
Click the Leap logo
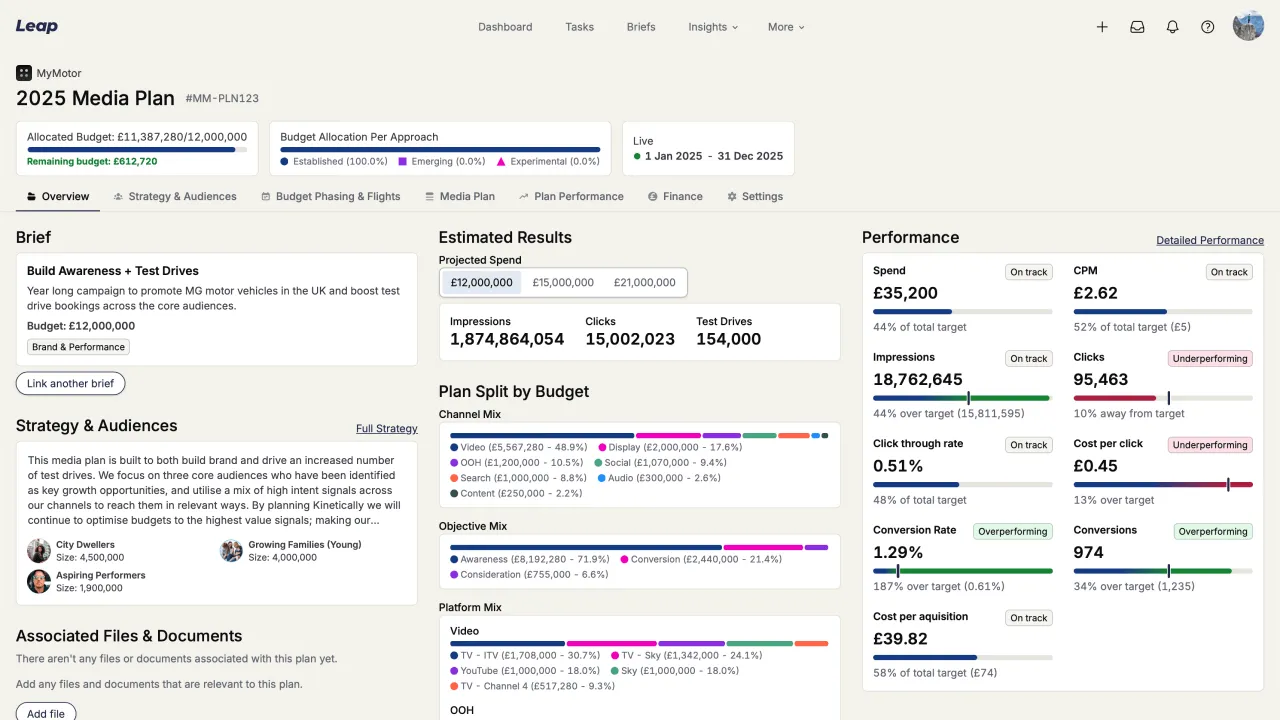(37, 26)
